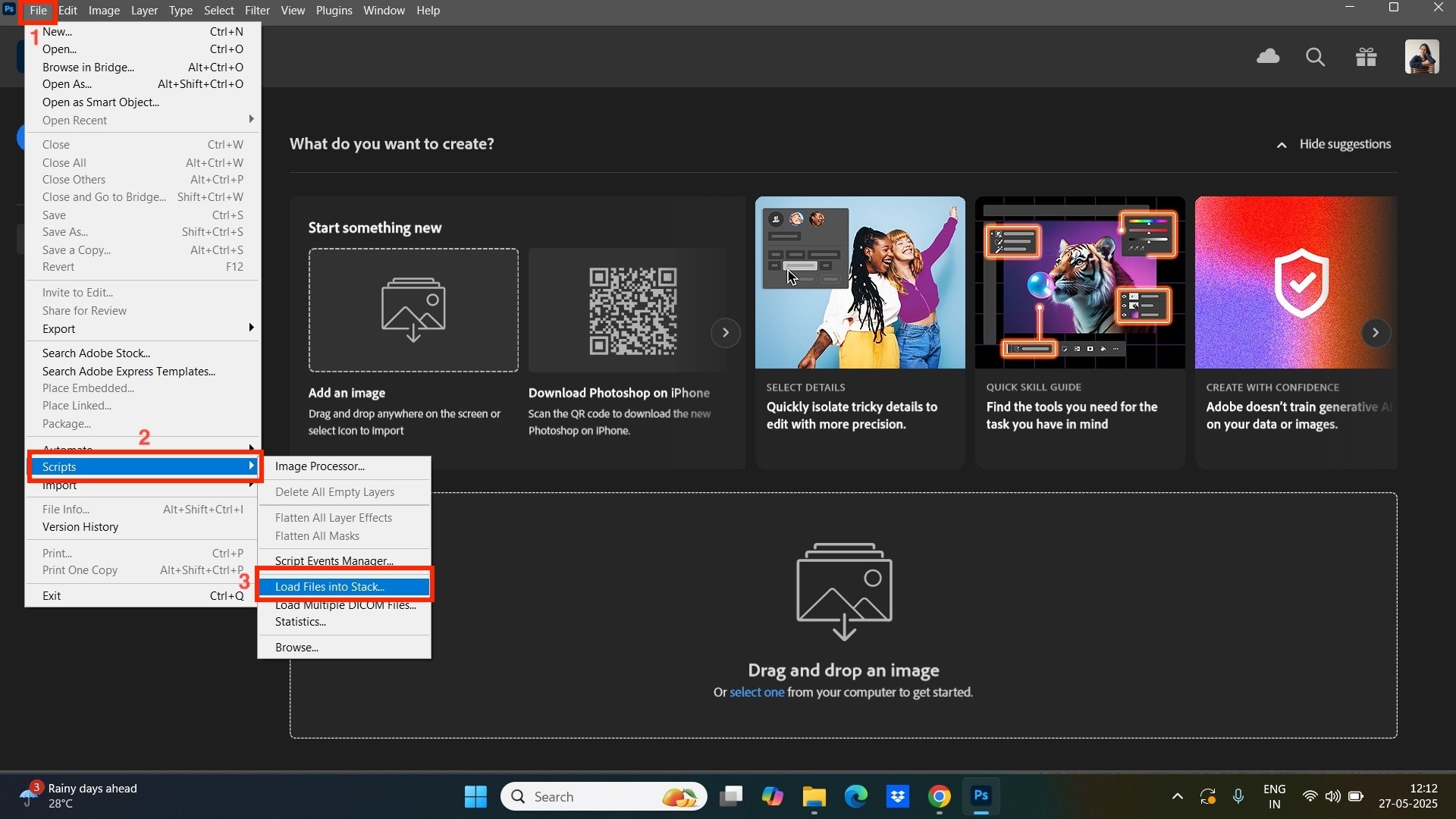Open the File menu

click(x=38, y=11)
